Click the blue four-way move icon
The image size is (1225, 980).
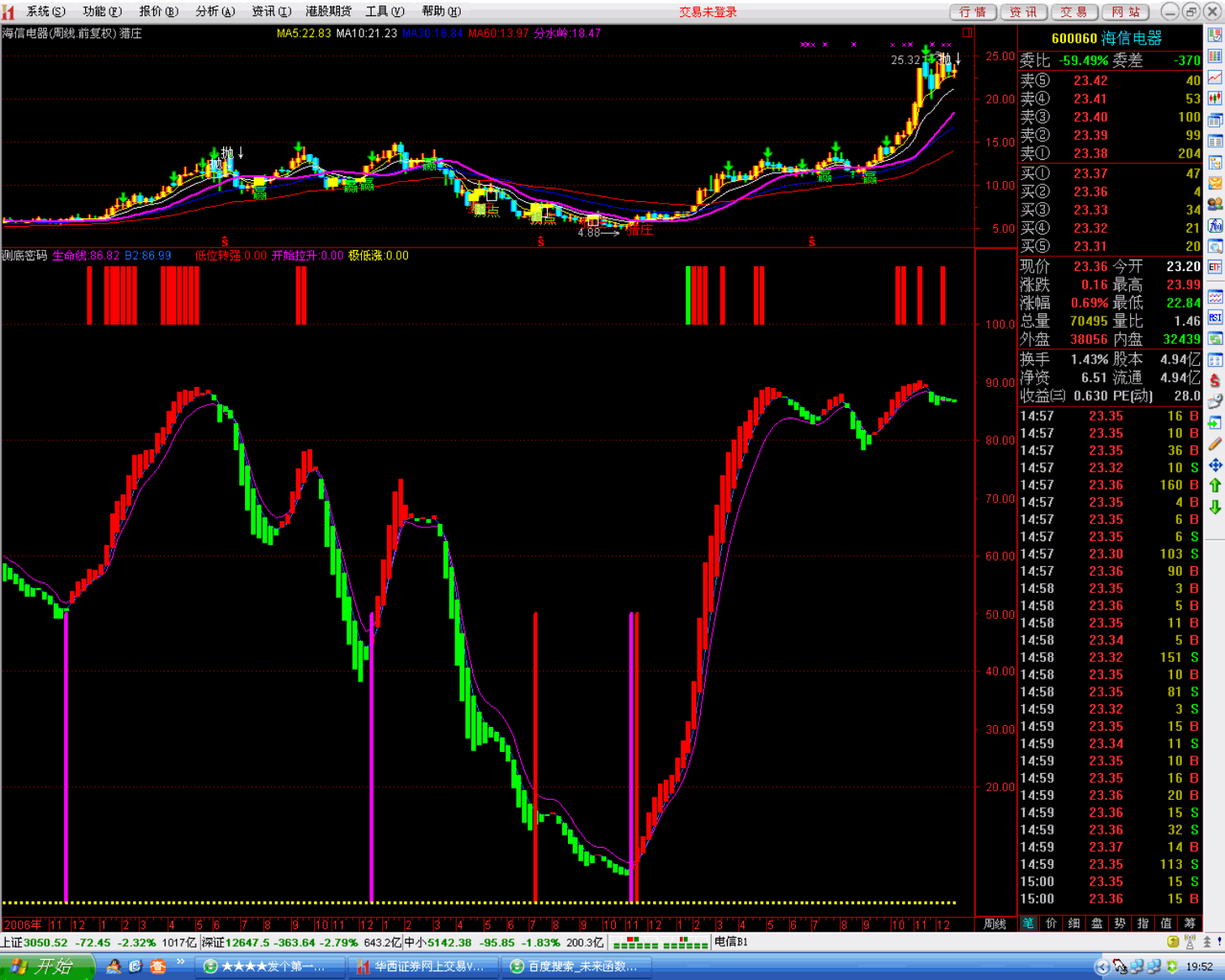1214,465
